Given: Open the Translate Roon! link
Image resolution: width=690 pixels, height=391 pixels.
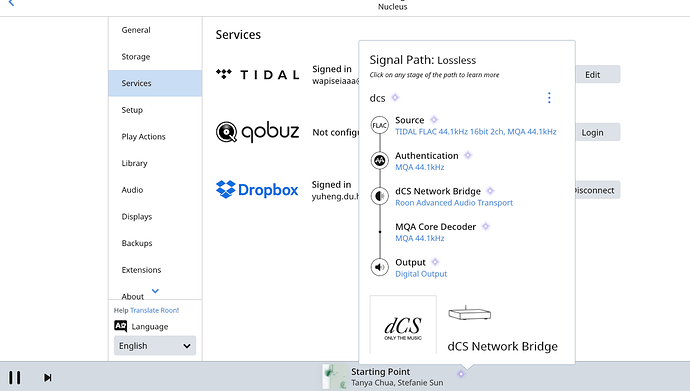Looking at the screenshot, I should pyautogui.click(x=154, y=310).
